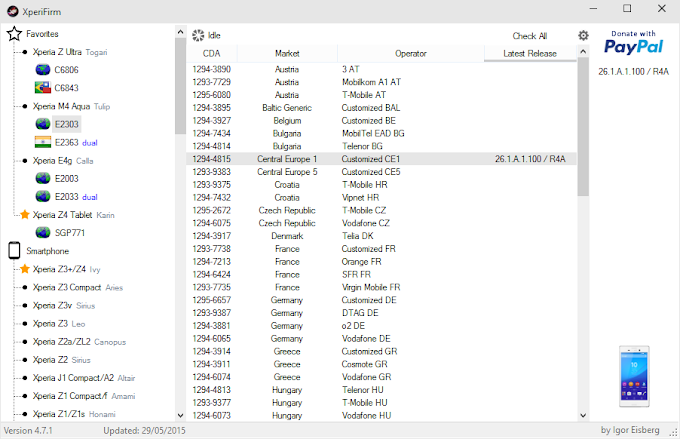680x439 pixels.
Task: Click the Idle status spinner icon
Action: click(198, 36)
